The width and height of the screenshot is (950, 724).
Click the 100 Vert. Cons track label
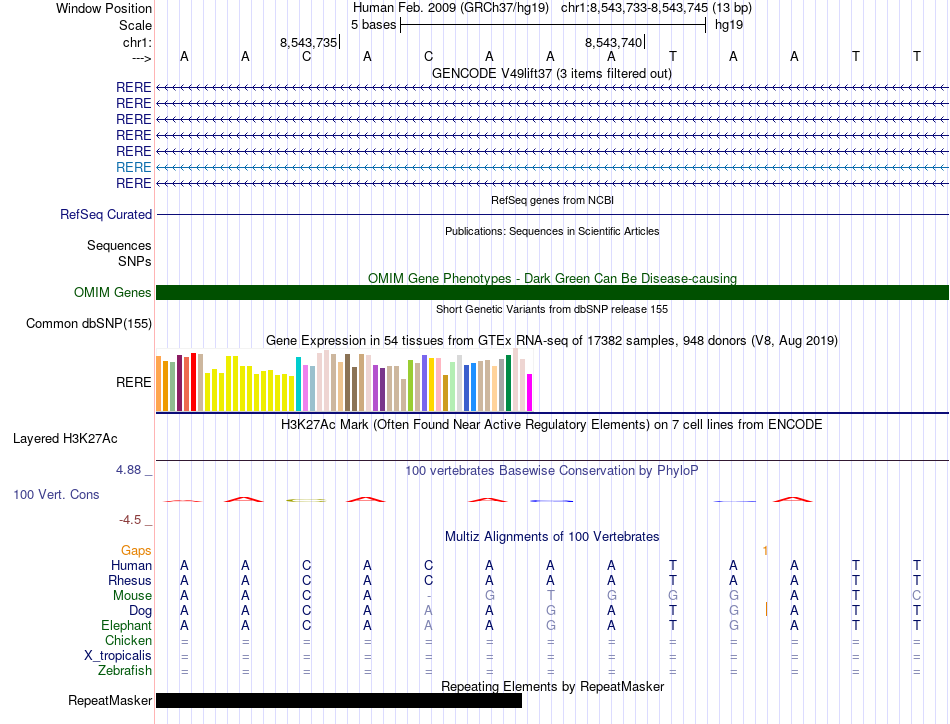coord(56,494)
